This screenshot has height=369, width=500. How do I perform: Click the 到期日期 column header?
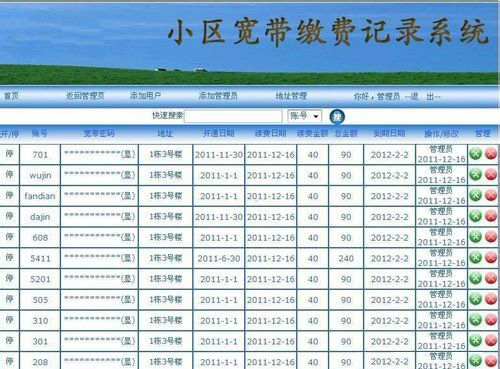coord(389,134)
